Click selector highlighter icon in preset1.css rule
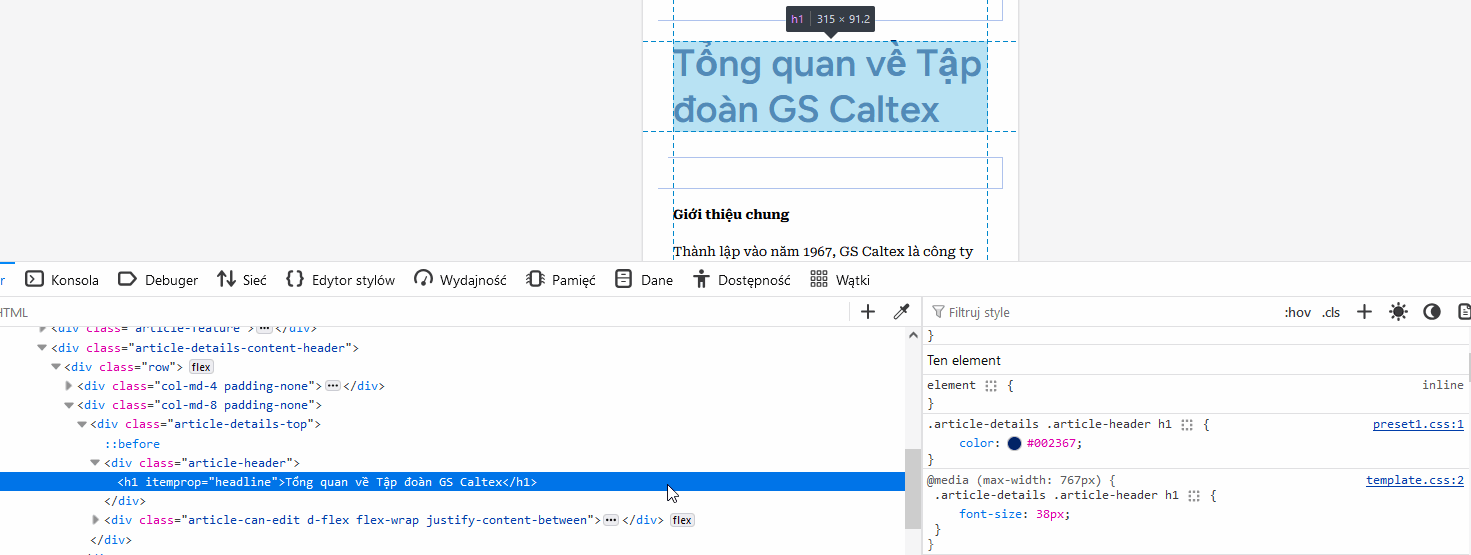Image resolution: width=1471 pixels, height=555 pixels. pos(1187,425)
